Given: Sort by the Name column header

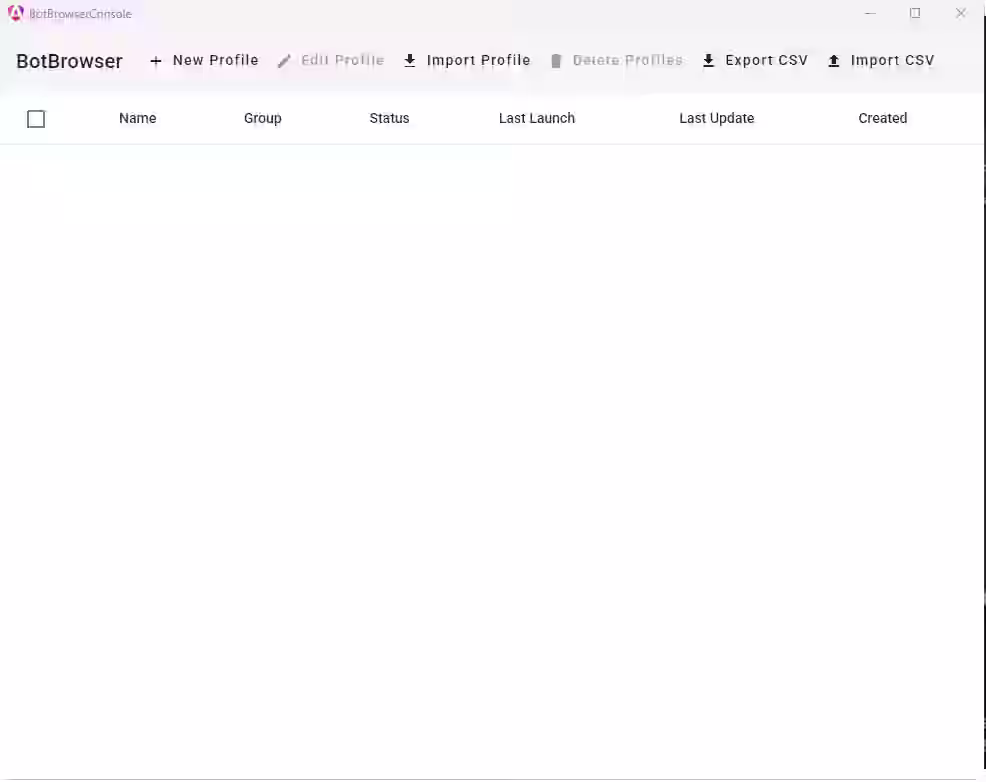Looking at the screenshot, I should coord(137,118).
